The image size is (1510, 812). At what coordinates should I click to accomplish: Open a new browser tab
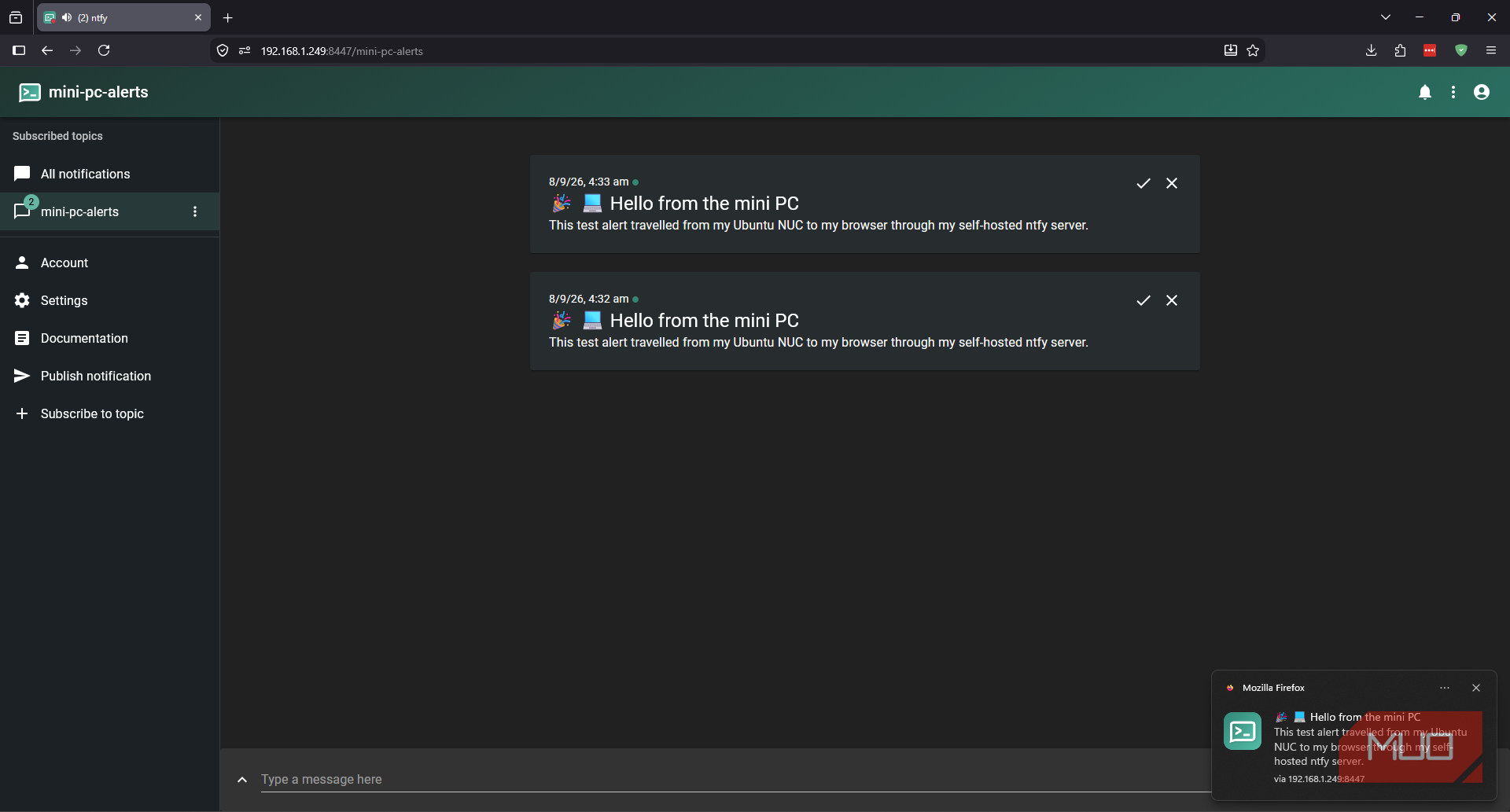pos(228,17)
